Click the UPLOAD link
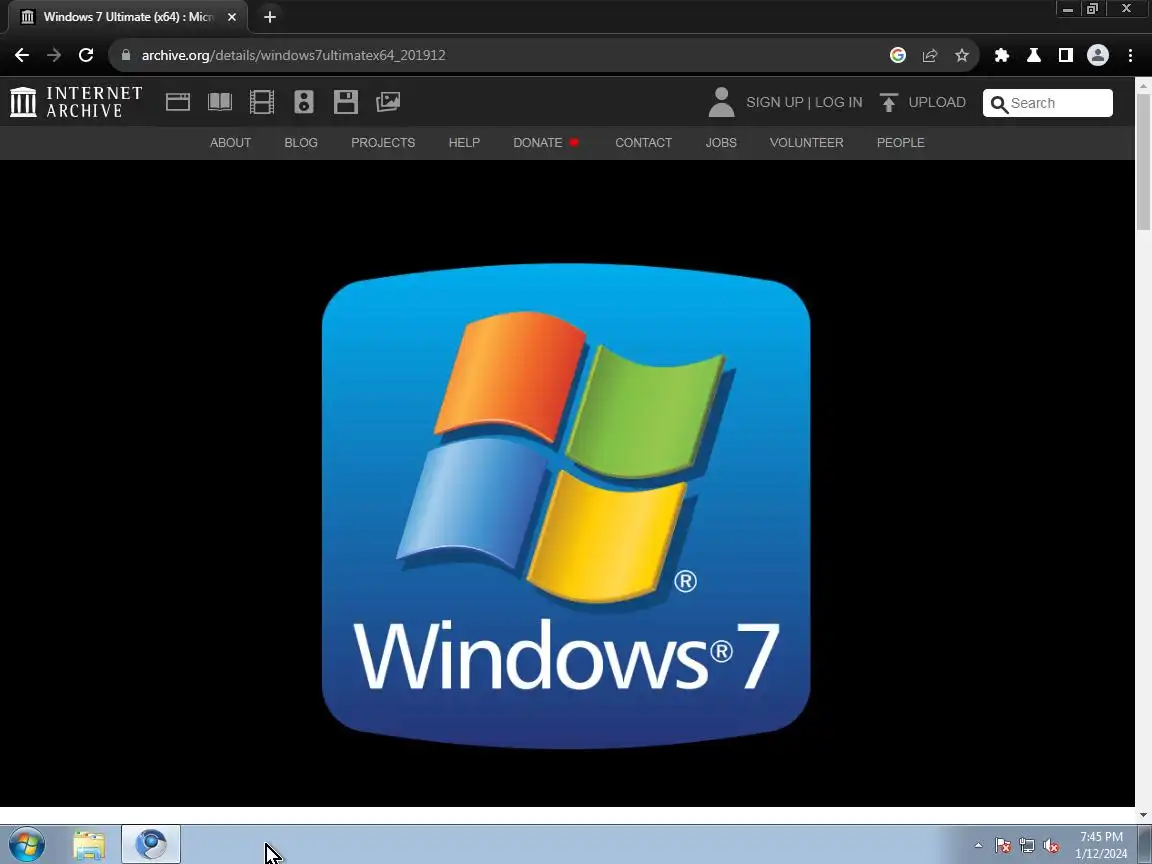The width and height of the screenshot is (1152, 864). (x=937, y=102)
